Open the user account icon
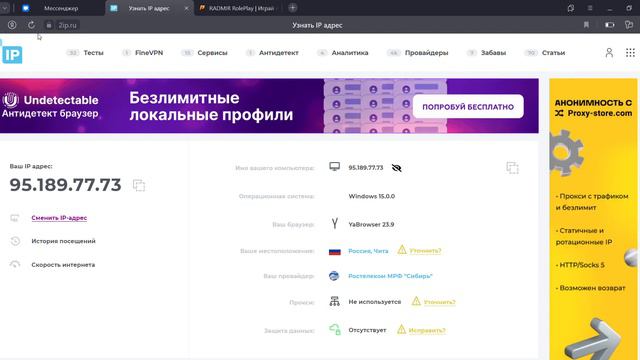The image size is (640, 360). click(609, 53)
